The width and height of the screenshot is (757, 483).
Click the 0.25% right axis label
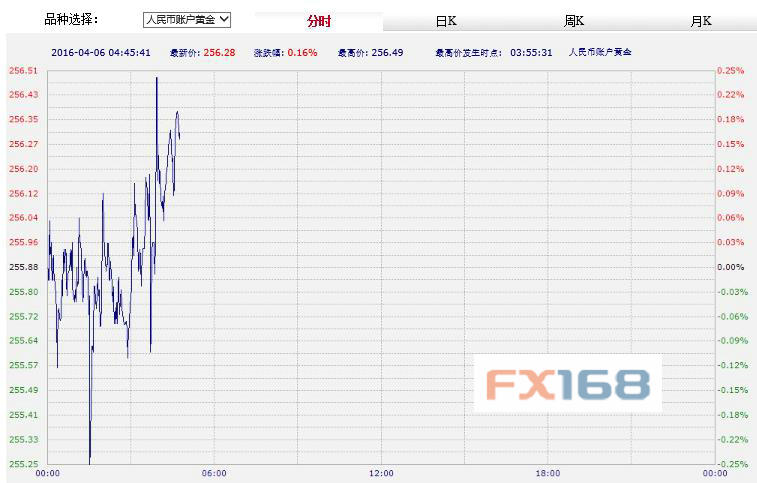(731, 71)
